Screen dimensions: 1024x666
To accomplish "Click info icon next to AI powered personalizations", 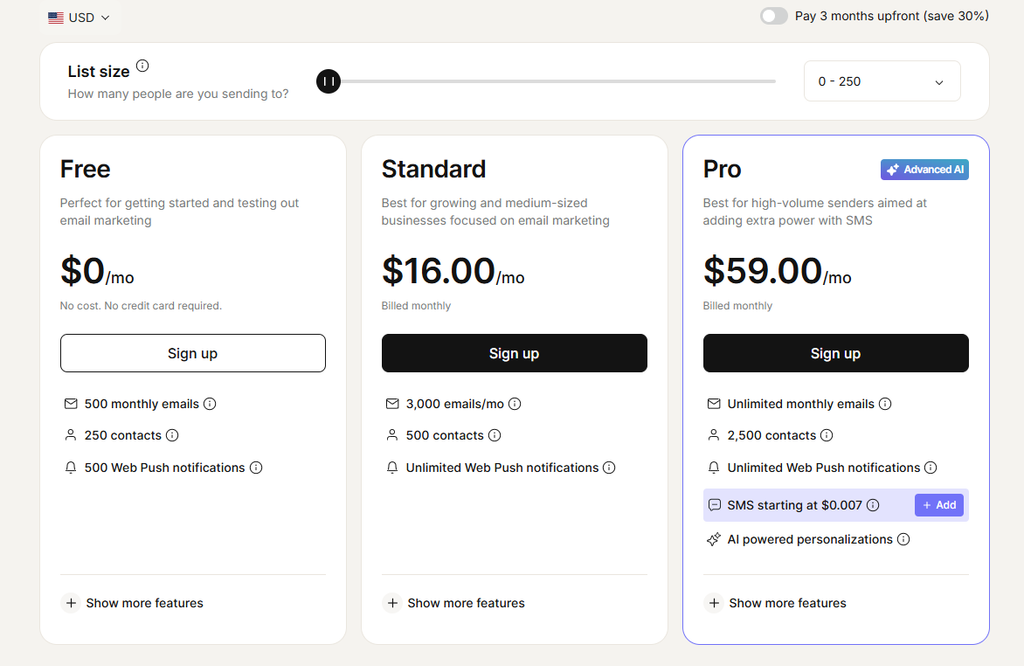I will pyautogui.click(x=903, y=539).
